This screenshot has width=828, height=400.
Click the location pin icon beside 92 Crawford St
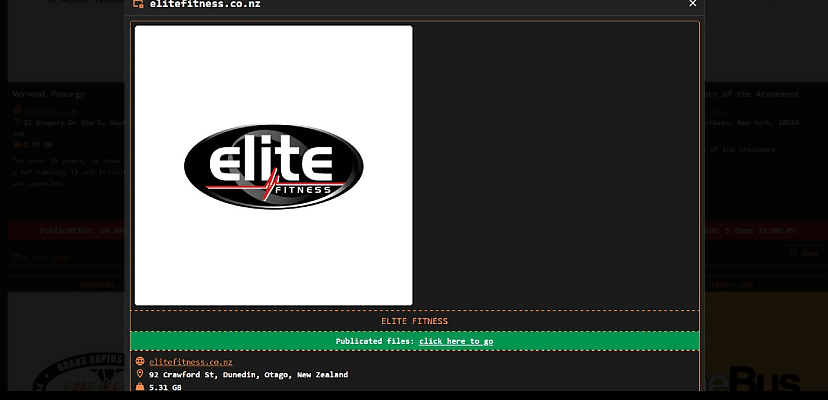point(140,374)
